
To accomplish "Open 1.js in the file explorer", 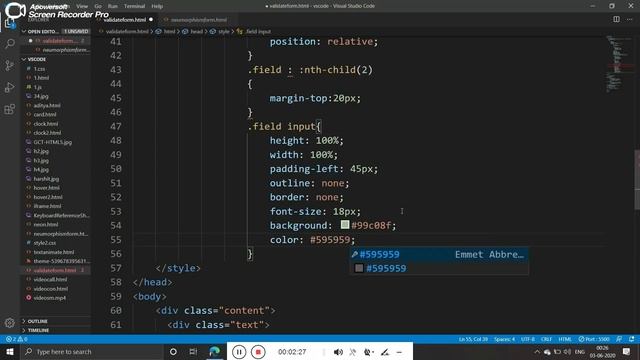I will point(38,87).
